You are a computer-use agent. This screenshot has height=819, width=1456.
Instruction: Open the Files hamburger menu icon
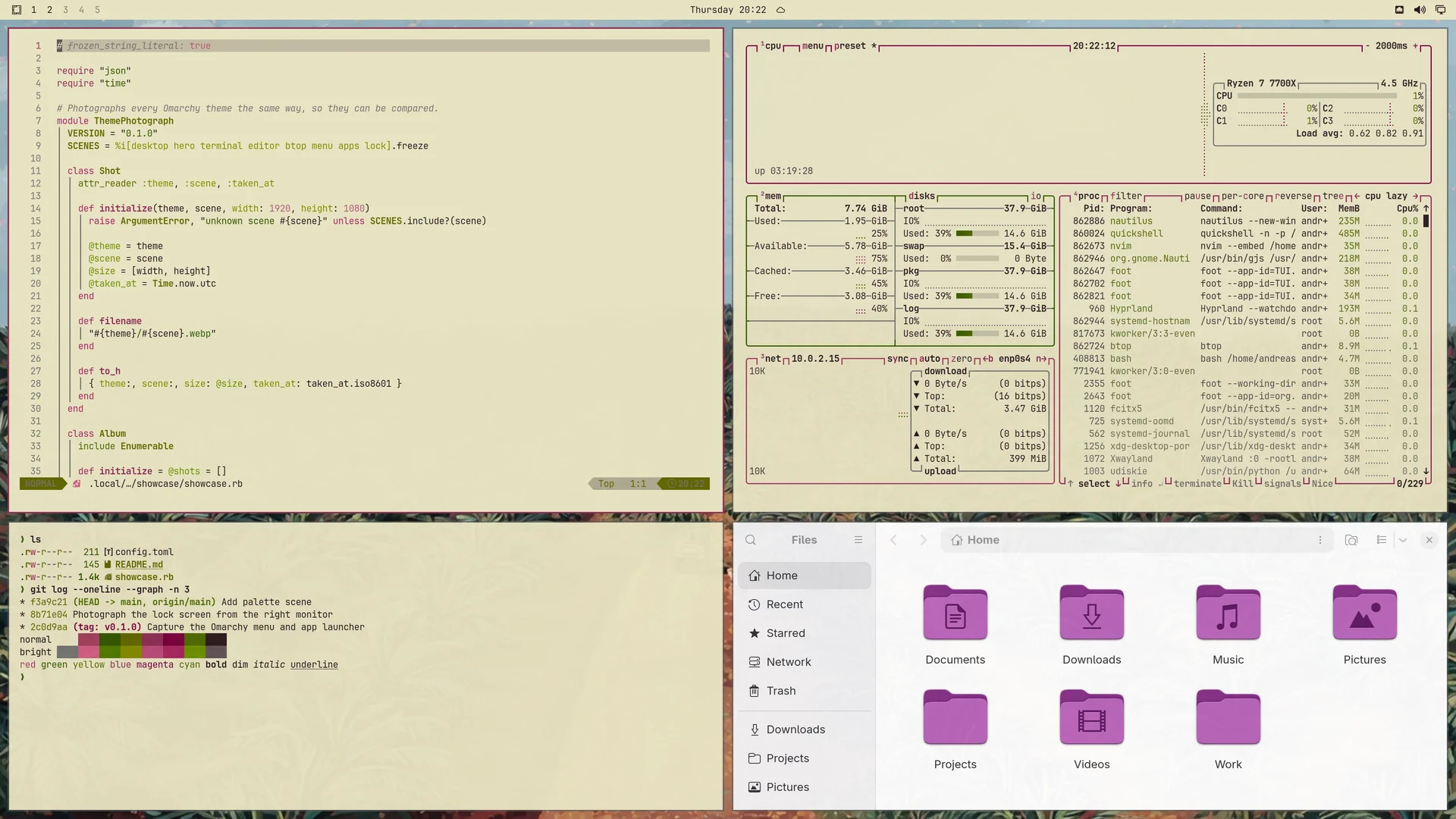pos(858,540)
